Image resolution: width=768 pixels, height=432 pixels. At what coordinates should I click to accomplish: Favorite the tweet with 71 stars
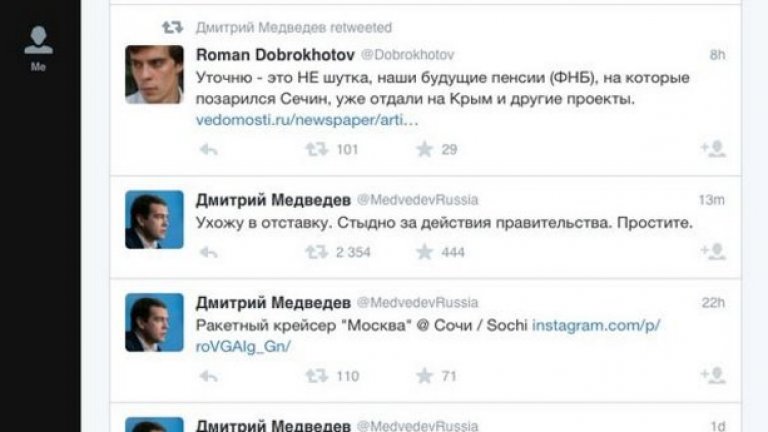[x=424, y=376]
